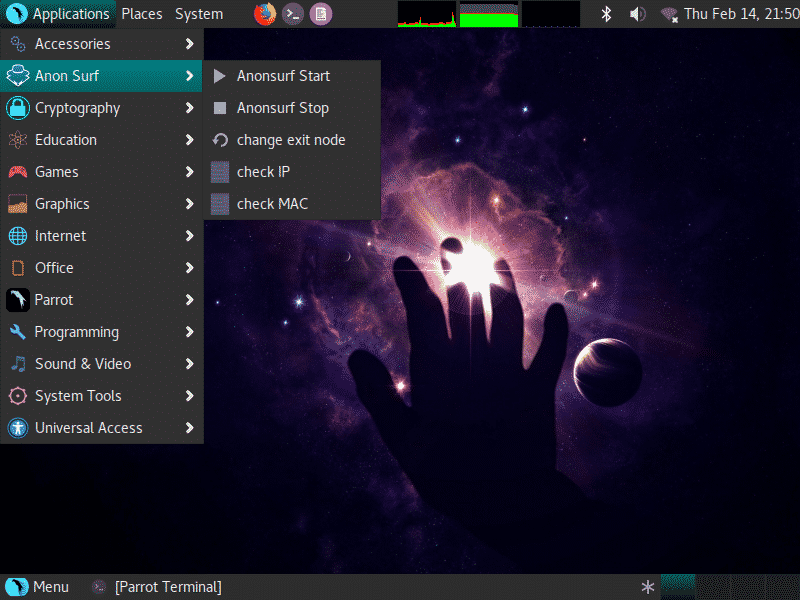Open the System menu in top bar
This screenshot has width=800, height=600.
tap(199, 14)
